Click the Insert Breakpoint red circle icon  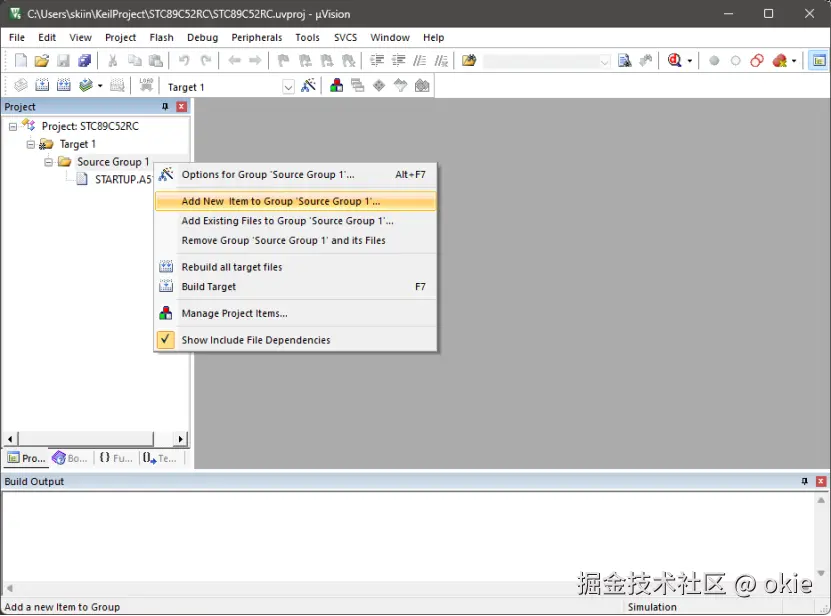point(714,60)
